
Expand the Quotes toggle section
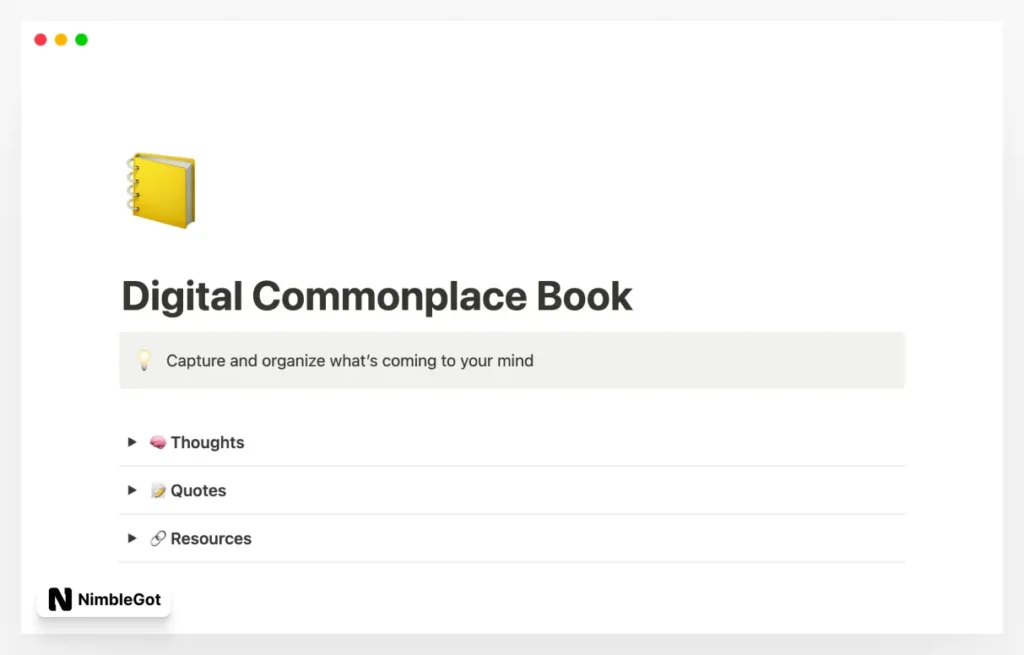point(132,490)
